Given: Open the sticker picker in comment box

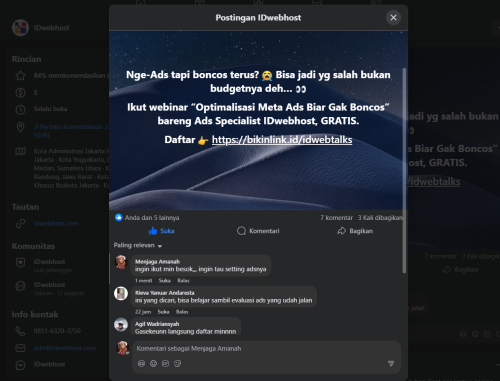Looking at the screenshot, I should tap(177, 363).
